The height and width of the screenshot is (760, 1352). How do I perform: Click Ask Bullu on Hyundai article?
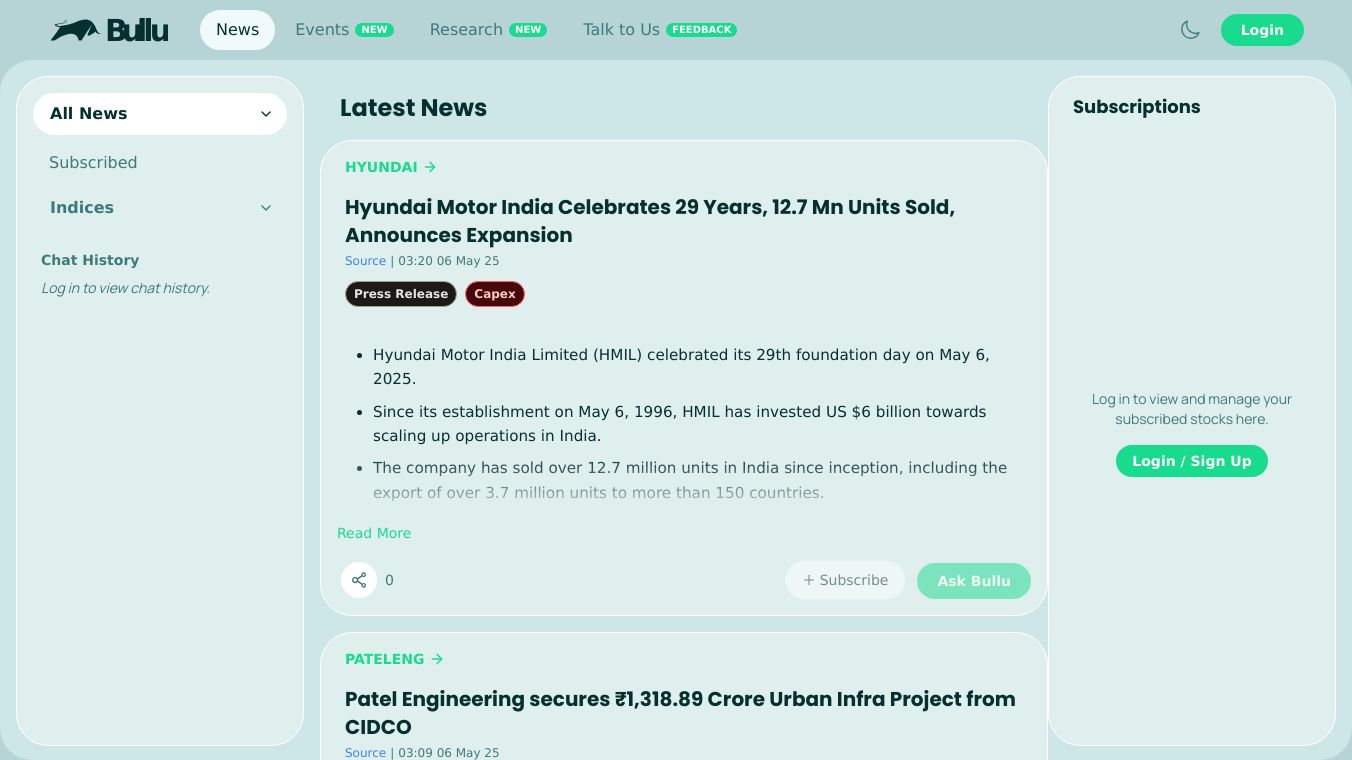tap(973, 581)
